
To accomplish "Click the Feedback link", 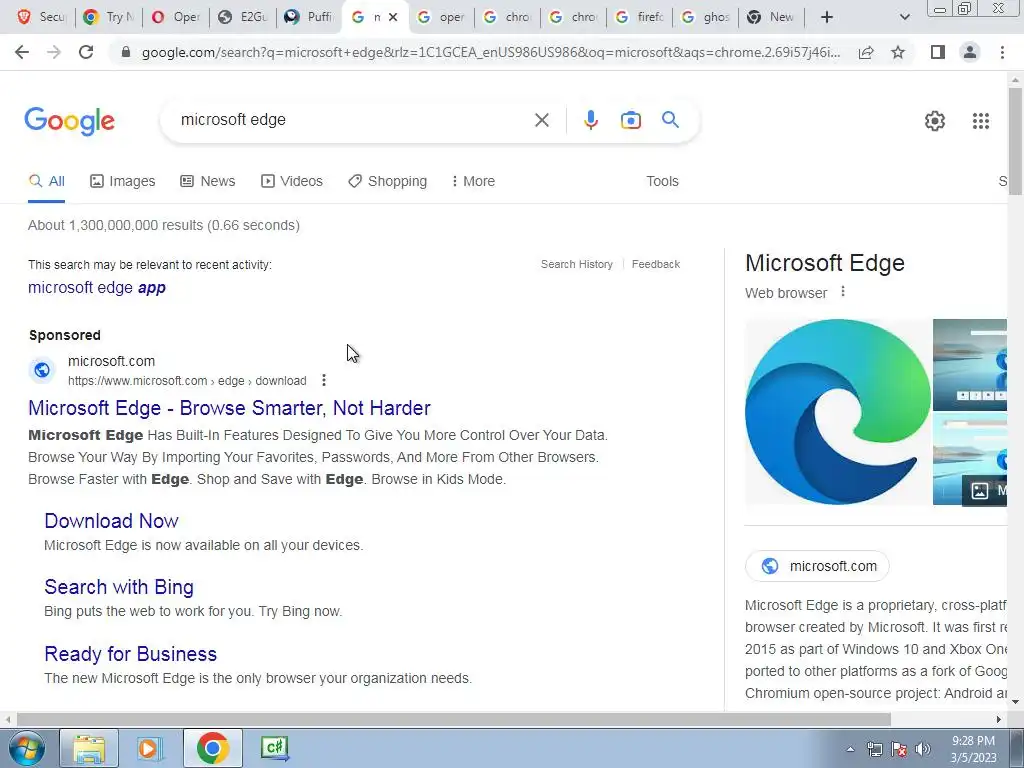I will pyautogui.click(x=656, y=264).
